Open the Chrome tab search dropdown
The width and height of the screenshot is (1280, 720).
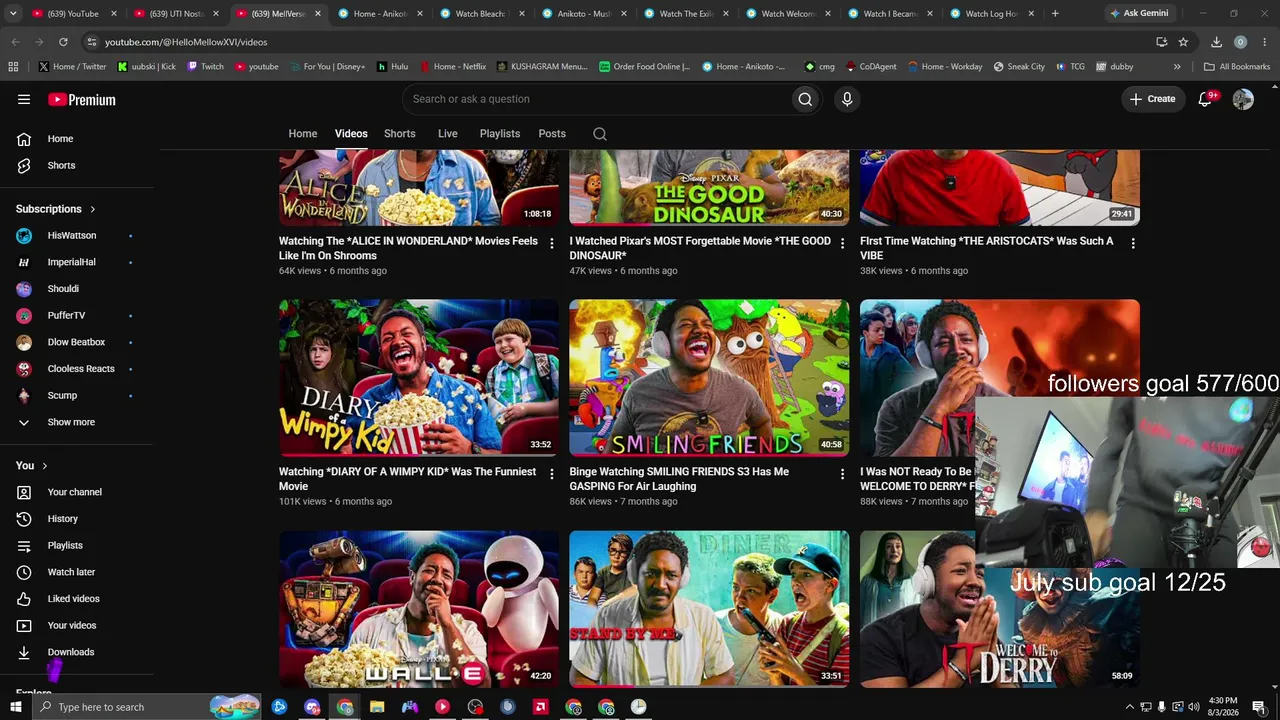coord(13,14)
